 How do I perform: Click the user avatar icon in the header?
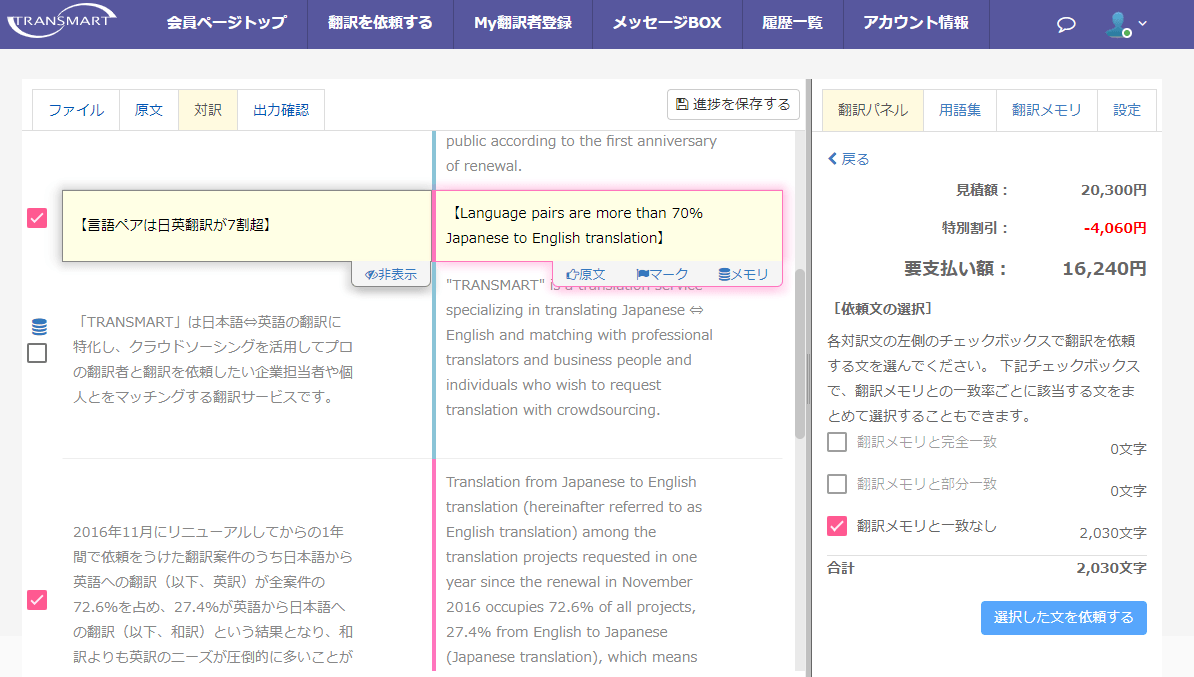tap(1120, 24)
